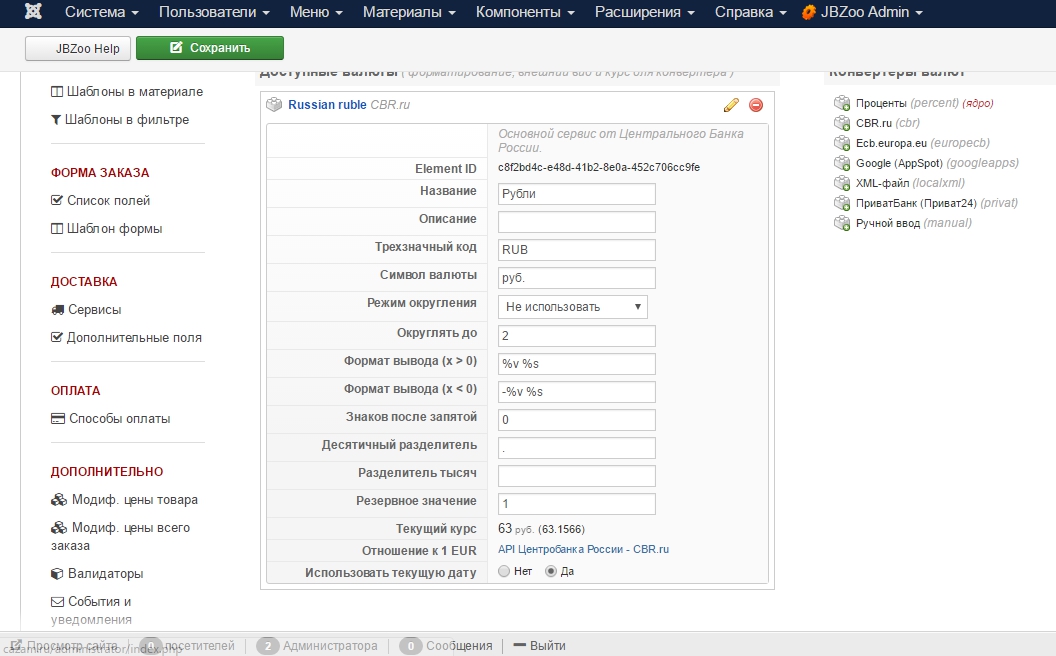Click the red delete icon for Russian ruble

pos(756,105)
